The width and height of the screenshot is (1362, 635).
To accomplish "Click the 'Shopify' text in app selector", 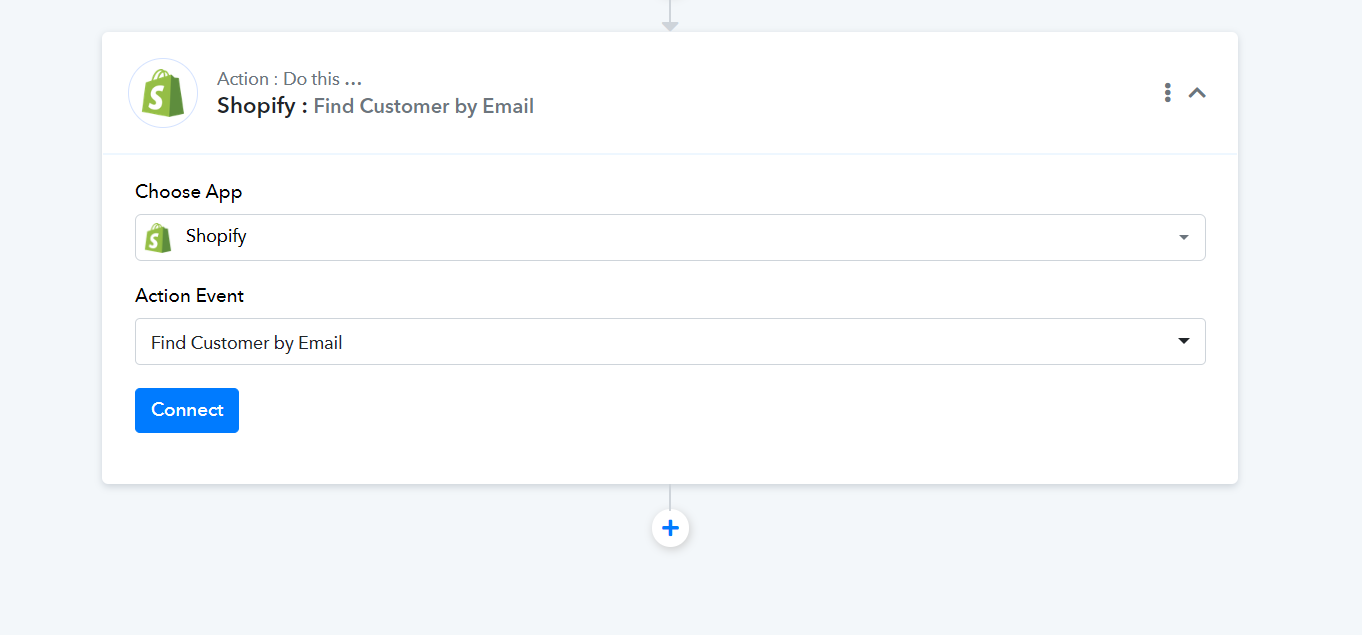I will (216, 237).
